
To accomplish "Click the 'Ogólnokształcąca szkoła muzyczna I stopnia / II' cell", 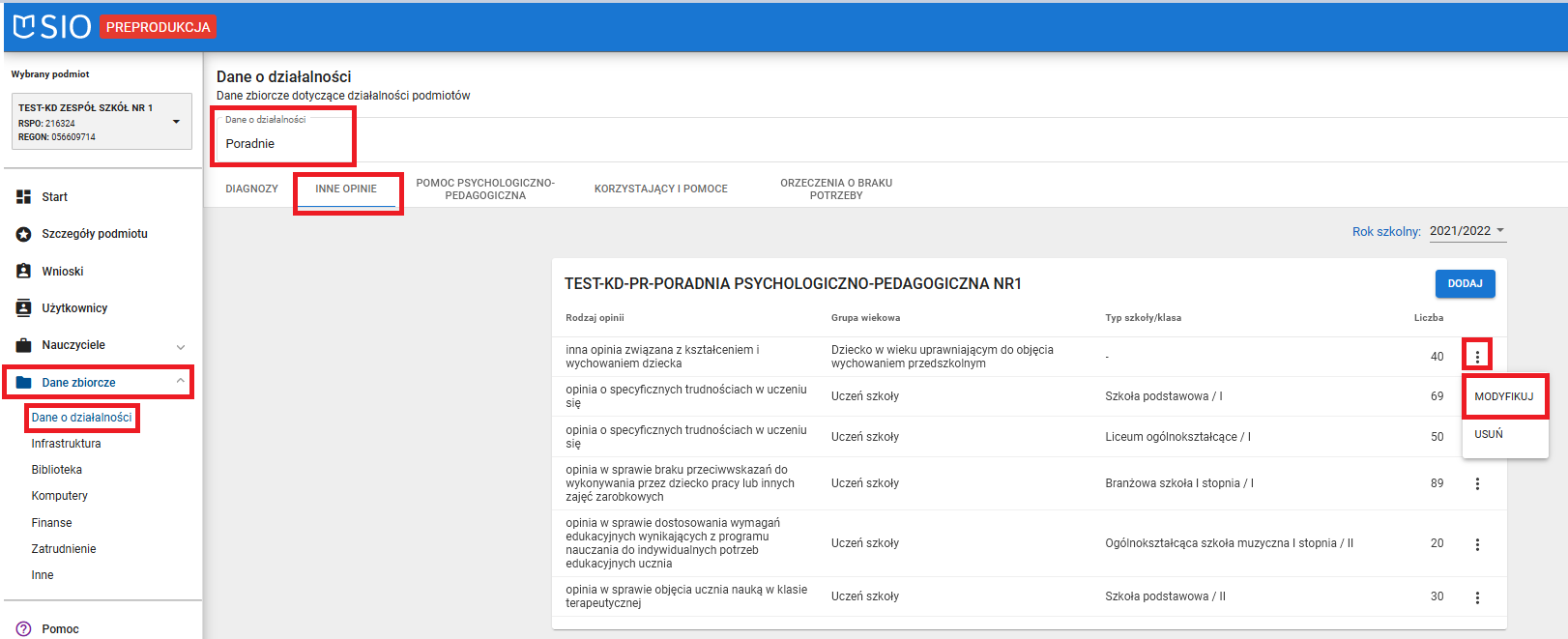I will 1229,543.
